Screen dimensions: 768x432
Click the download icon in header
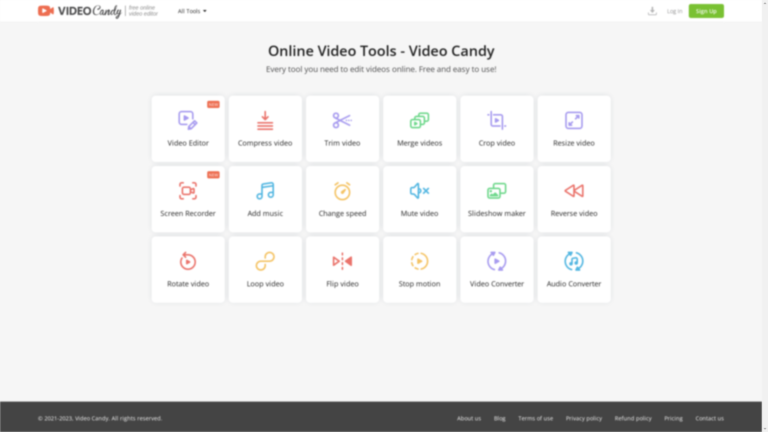[x=652, y=11]
